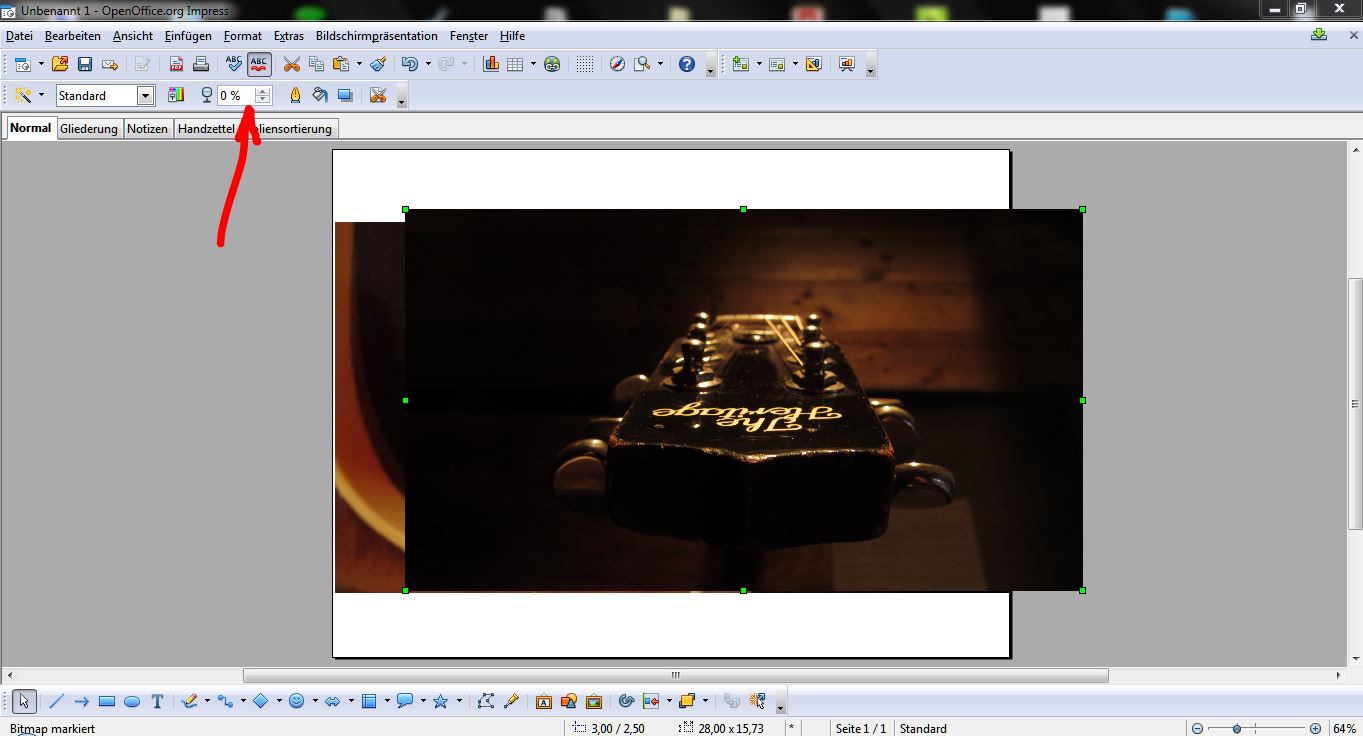Click the Print file directly icon
Image resolution: width=1363 pixels, height=736 pixels.
pyautogui.click(x=201, y=64)
